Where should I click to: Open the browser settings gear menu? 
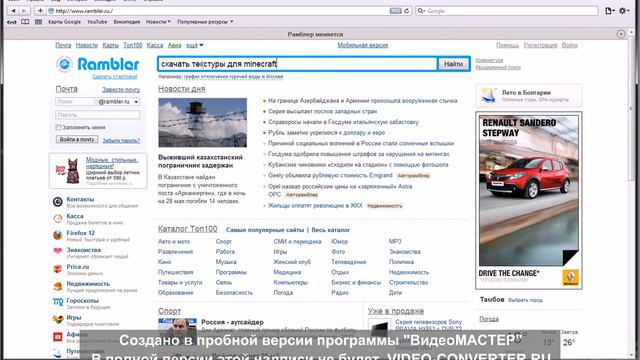[x=624, y=11]
